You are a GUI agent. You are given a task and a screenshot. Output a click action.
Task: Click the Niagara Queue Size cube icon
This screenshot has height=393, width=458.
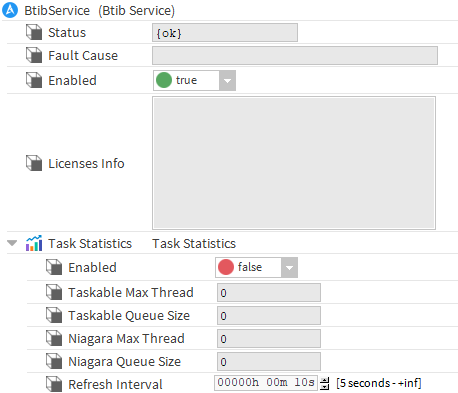coord(54,361)
